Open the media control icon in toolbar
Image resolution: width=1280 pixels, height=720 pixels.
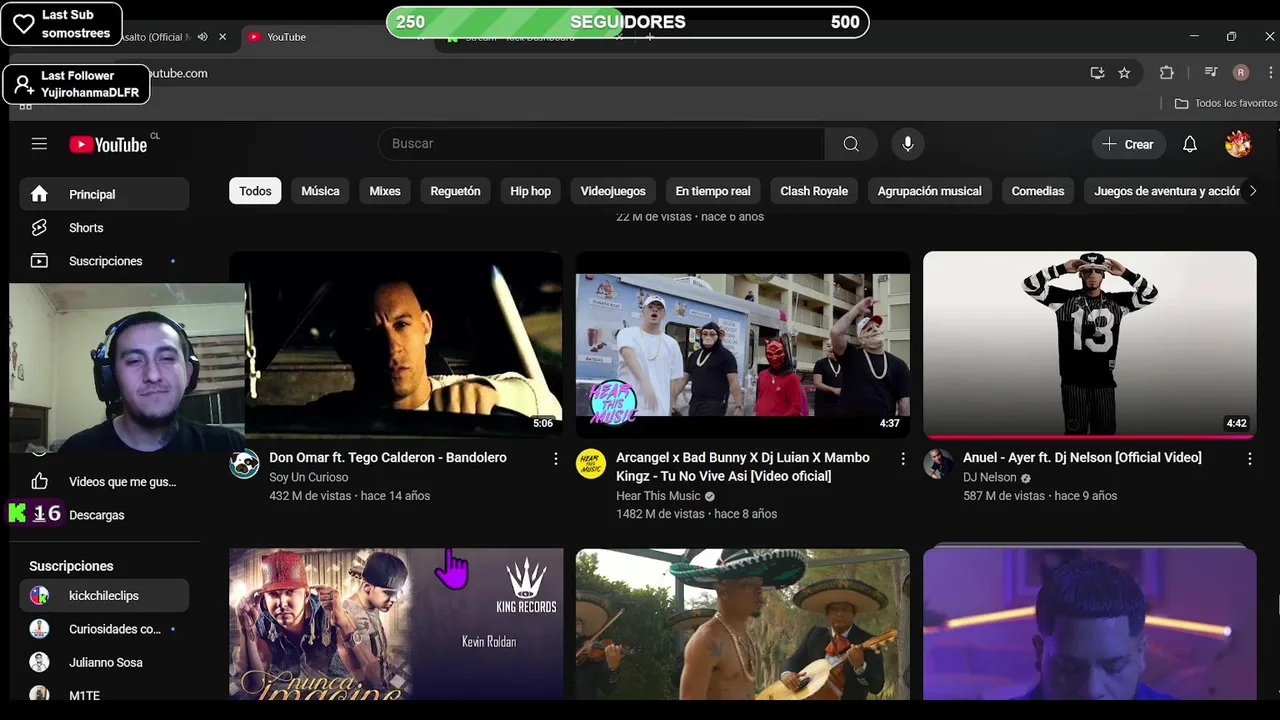[x=1211, y=72]
